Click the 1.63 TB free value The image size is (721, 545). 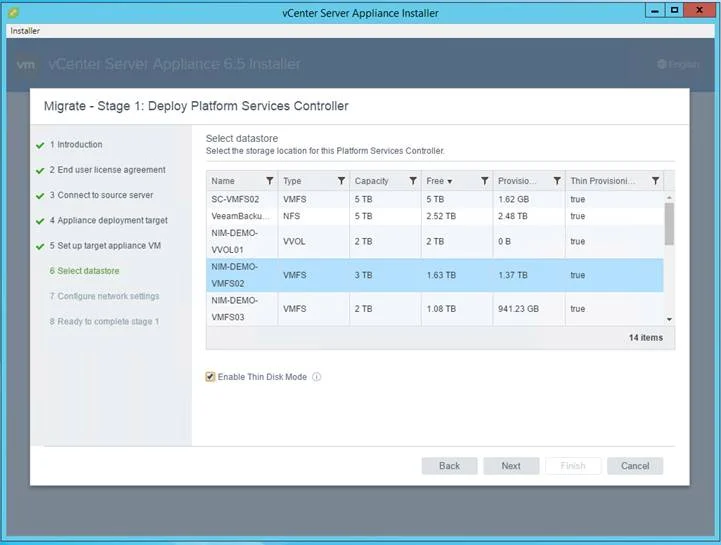tap(441, 275)
